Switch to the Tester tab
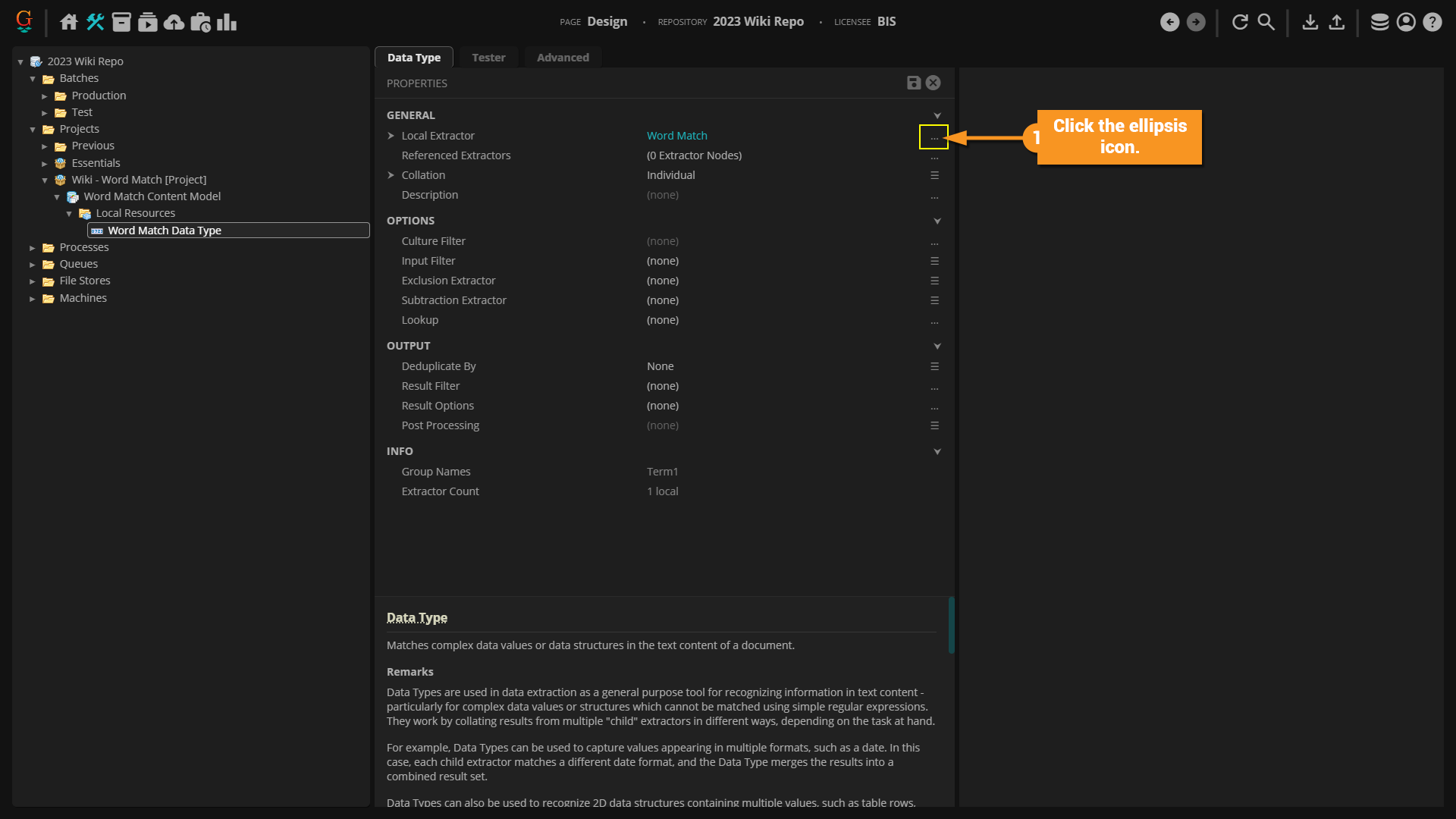Screen dimensions: 1456x819 coord(488,58)
